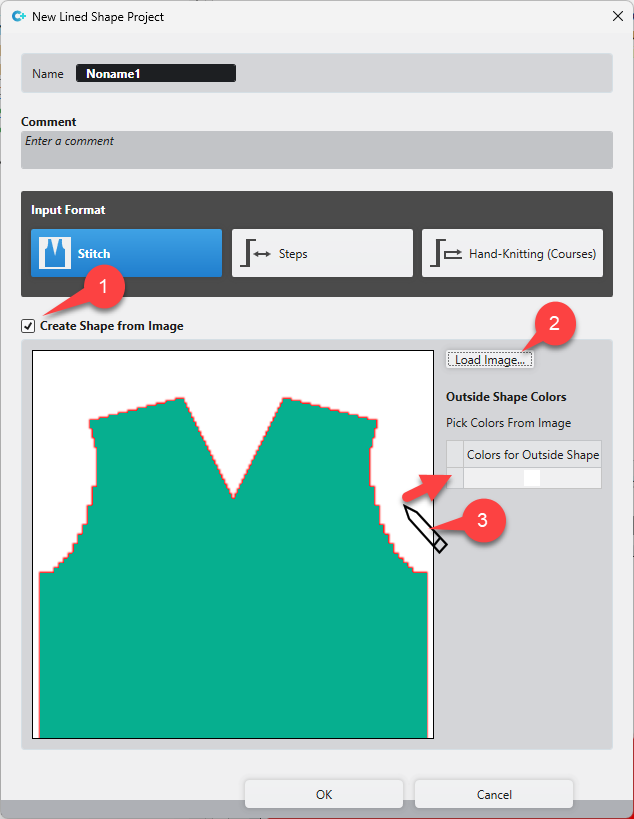Focus the Comment text box
The height and width of the screenshot is (819, 634).
pyautogui.click(x=316, y=150)
